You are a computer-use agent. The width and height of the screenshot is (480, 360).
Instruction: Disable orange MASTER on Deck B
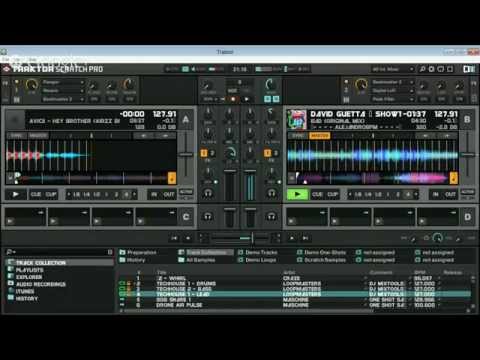tap(320, 136)
